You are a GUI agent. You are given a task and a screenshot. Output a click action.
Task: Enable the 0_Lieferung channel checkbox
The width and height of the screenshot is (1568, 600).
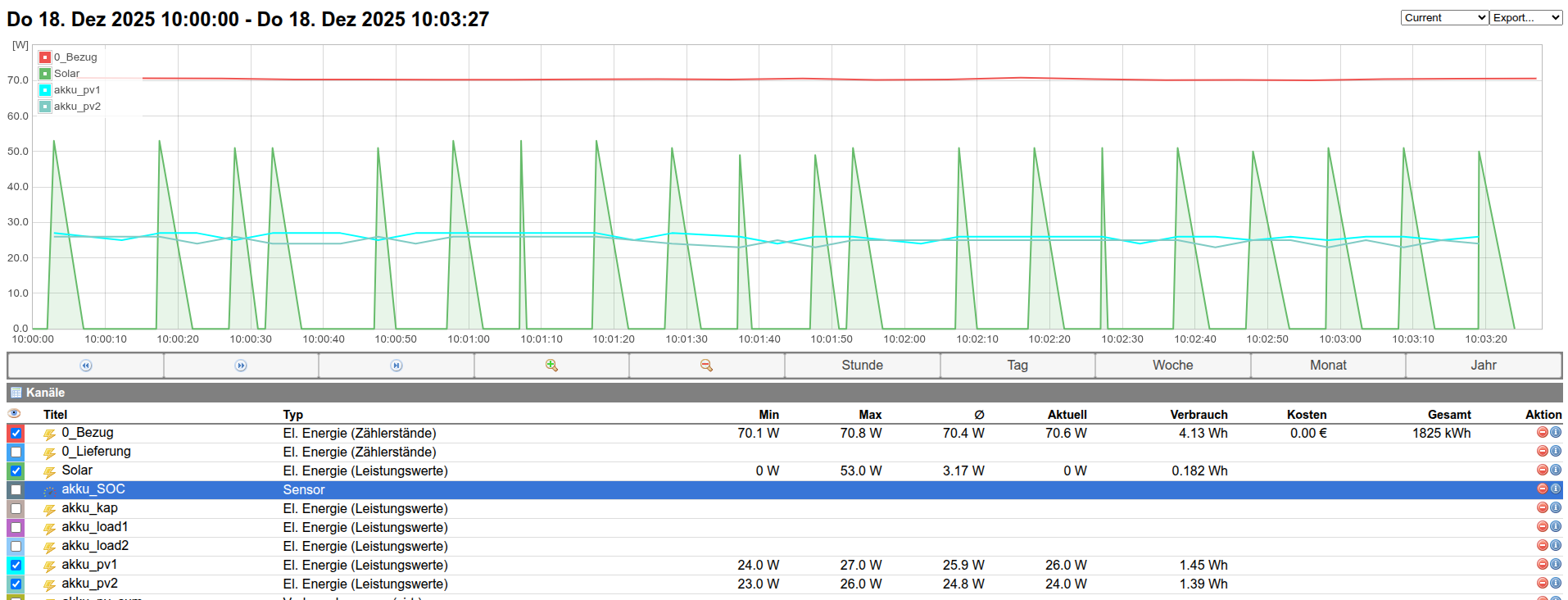[x=16, y=452]
